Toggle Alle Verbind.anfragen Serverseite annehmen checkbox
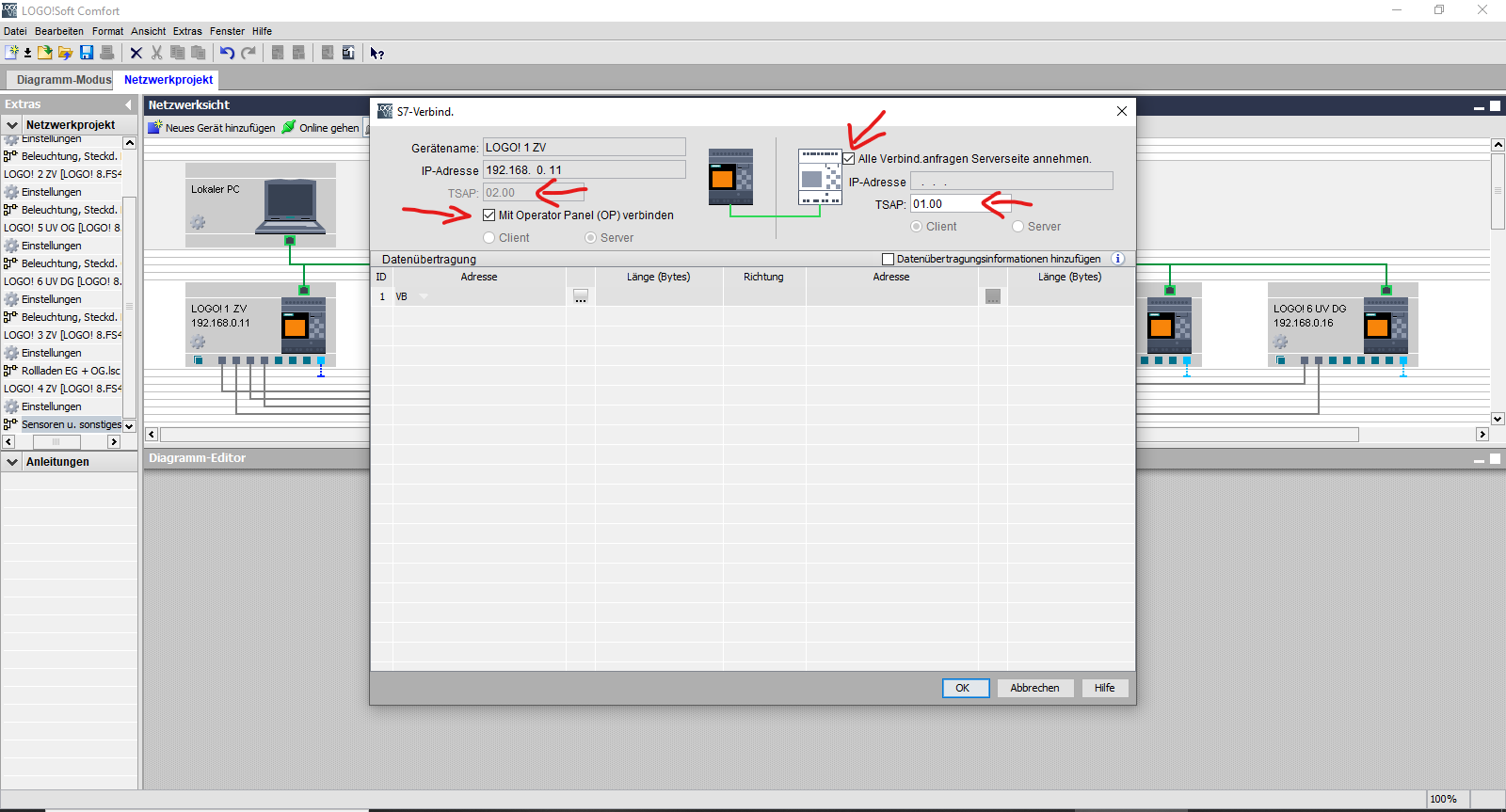1506x812 pixels. 848,159
